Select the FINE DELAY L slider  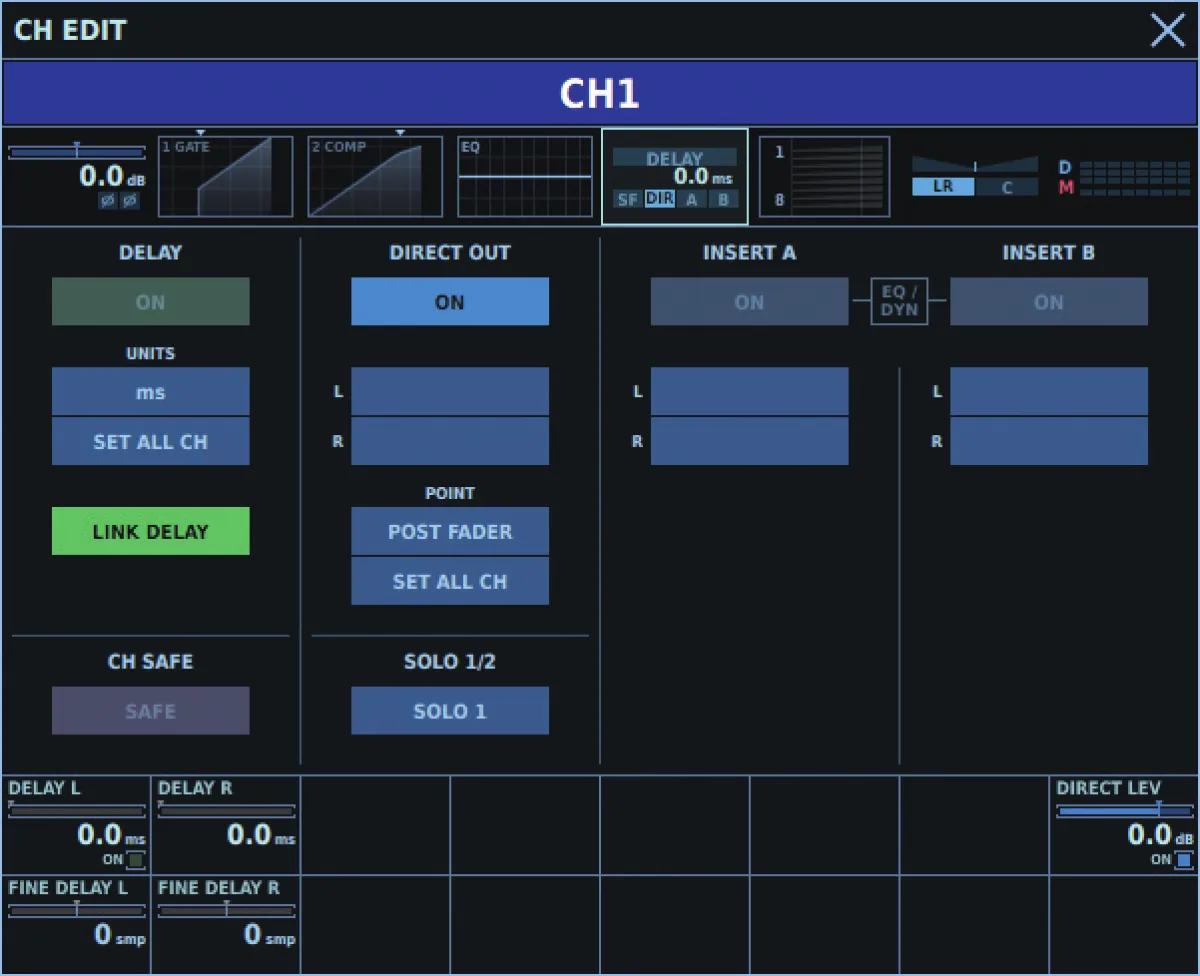[x=76, y=910]
